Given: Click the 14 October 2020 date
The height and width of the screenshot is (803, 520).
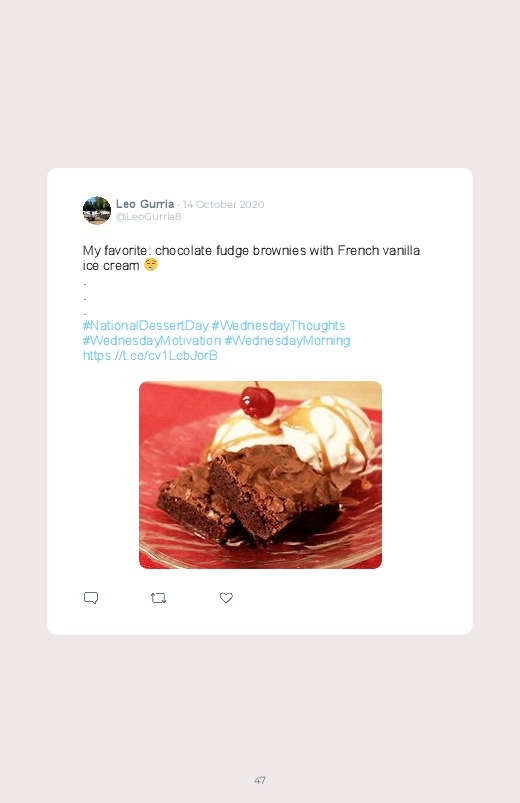Looking at the screenshot, I should coord(223,204).
